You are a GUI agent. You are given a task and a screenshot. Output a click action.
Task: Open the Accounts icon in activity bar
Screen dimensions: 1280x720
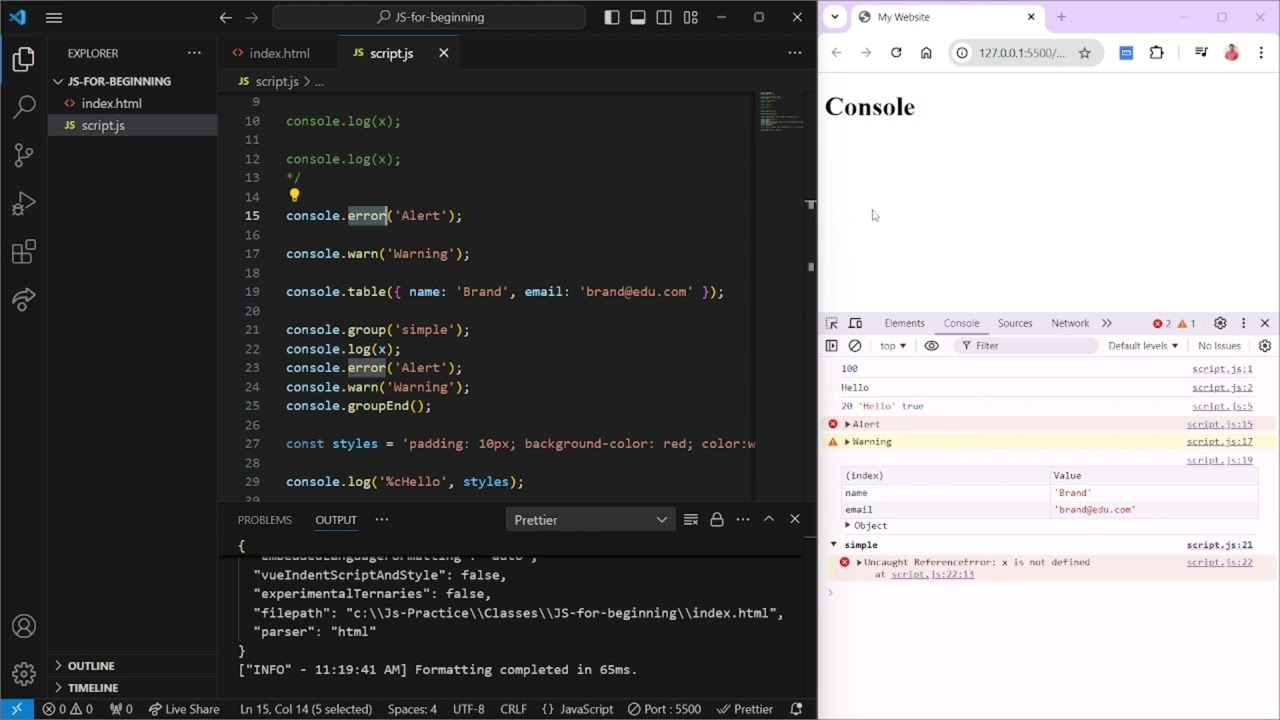24,626
